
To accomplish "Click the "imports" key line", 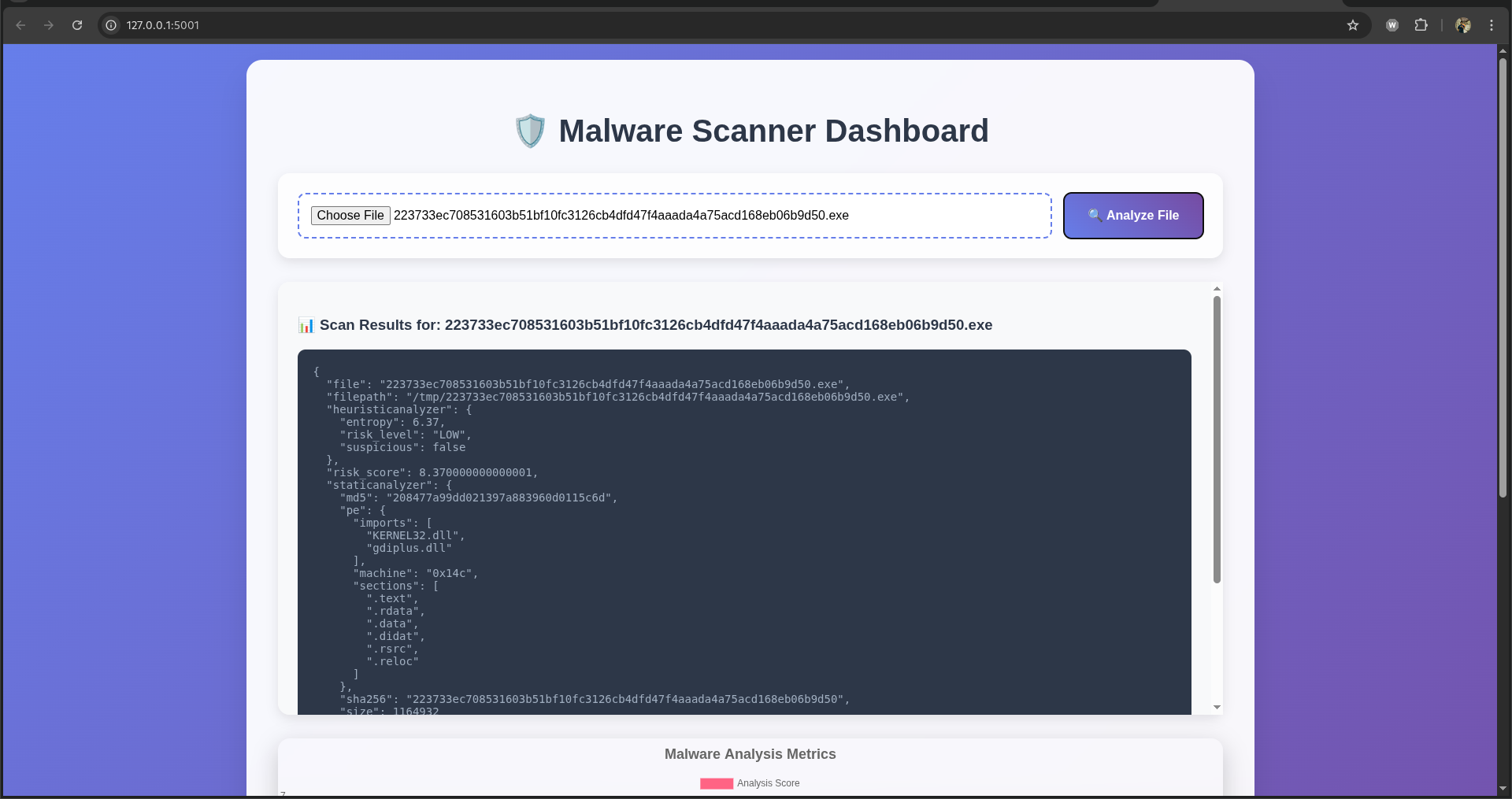I will (x=392, y=523).
